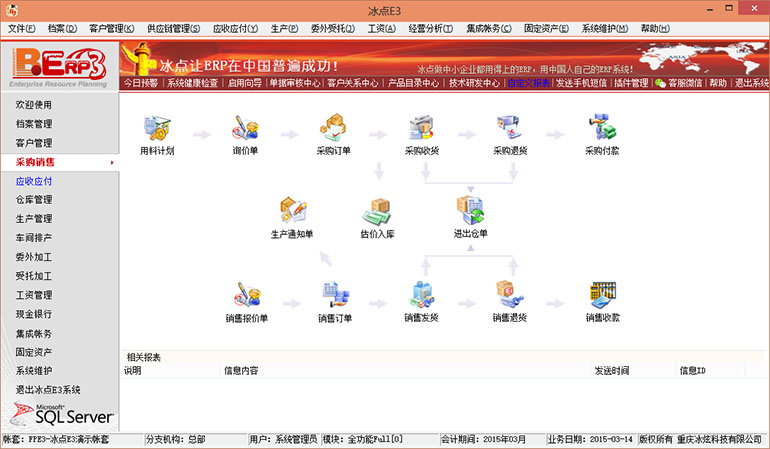
Task: Click the 客服微信 WeChat icon
Action: 660,83
